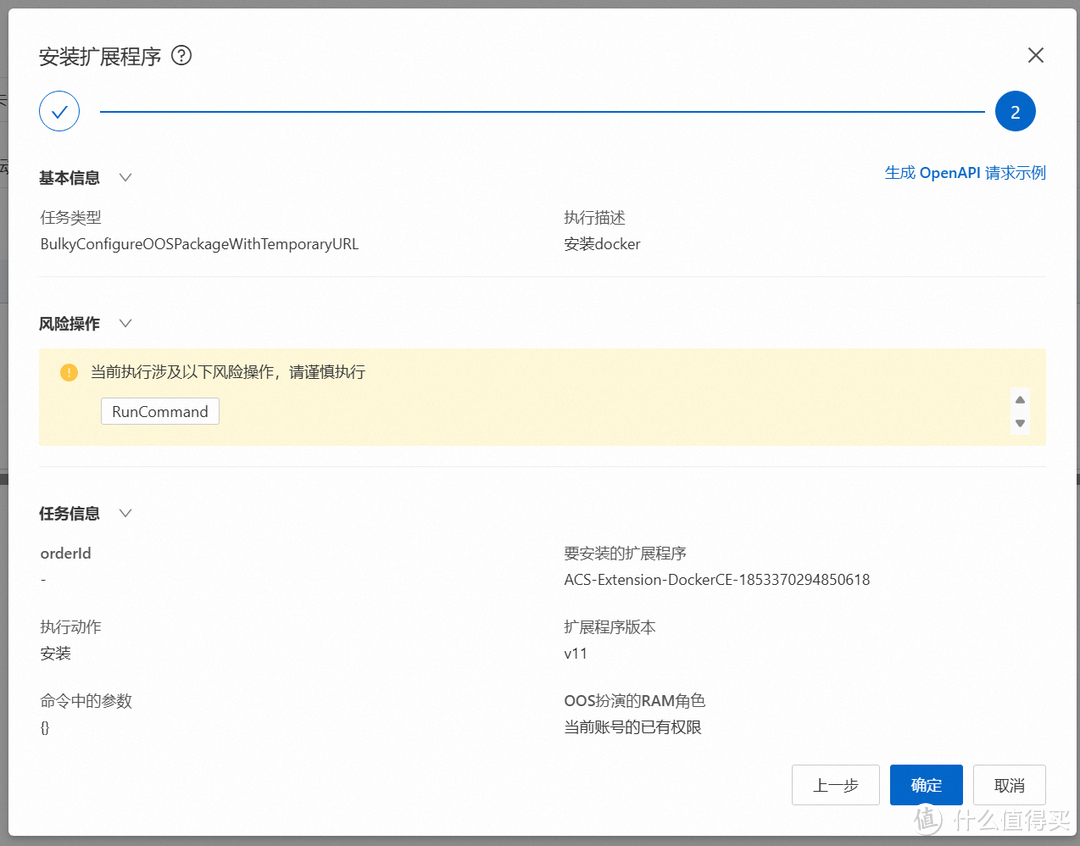Go back with the 上一步 button
1080x846 pixels.
[x=835, y=786]
